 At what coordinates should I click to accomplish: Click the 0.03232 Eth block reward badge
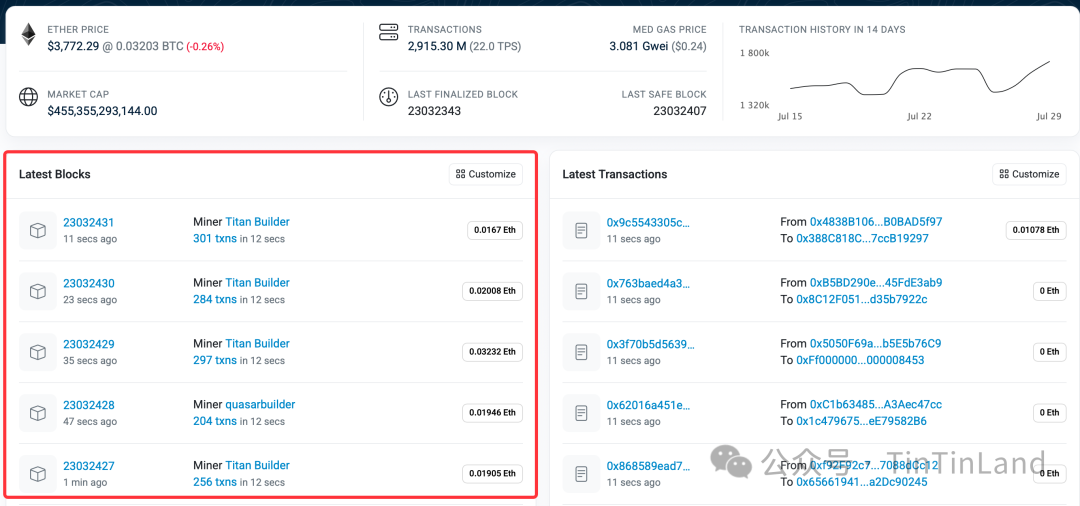(492, 352)
